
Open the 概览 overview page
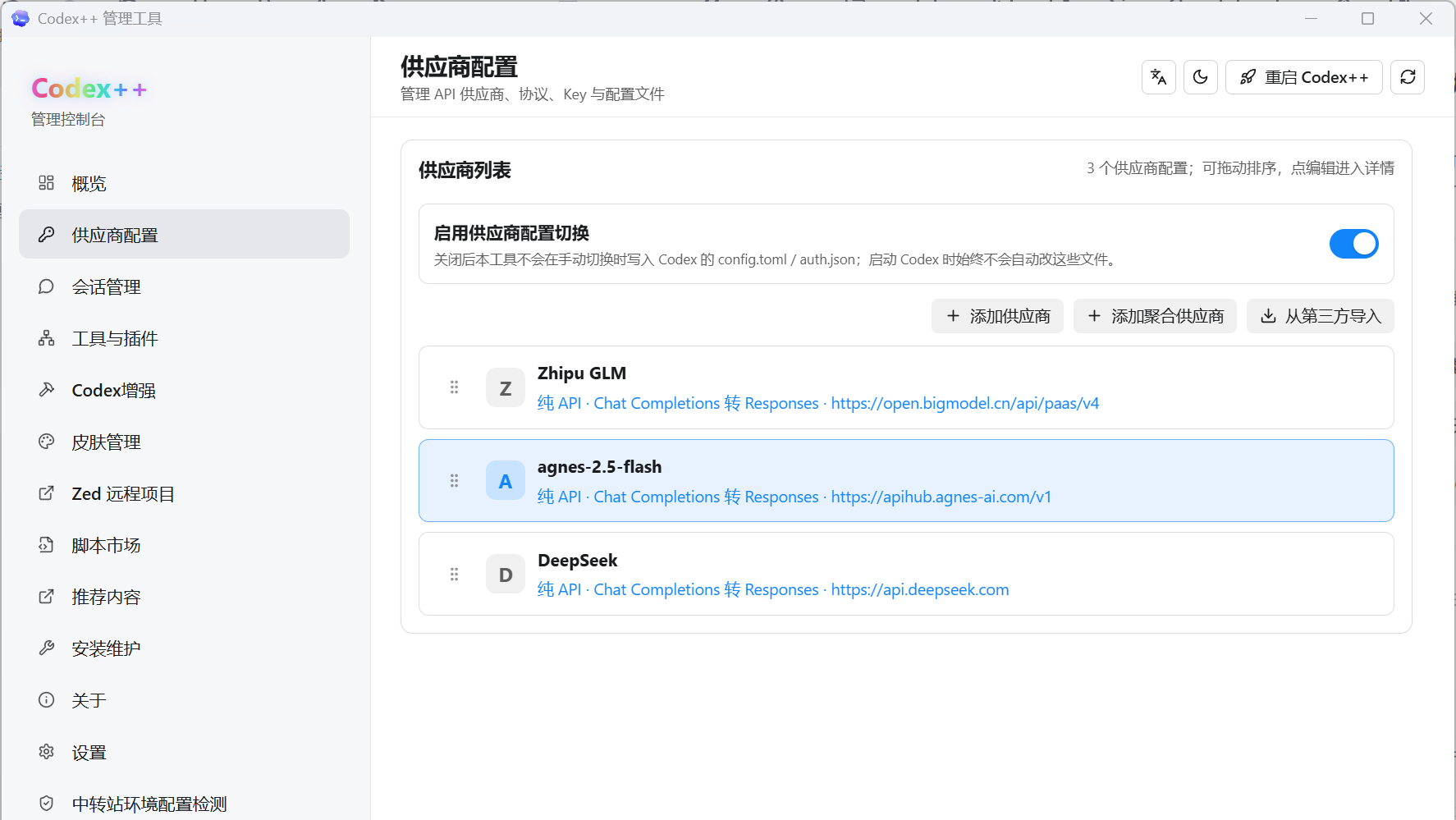tap(184, 183)
